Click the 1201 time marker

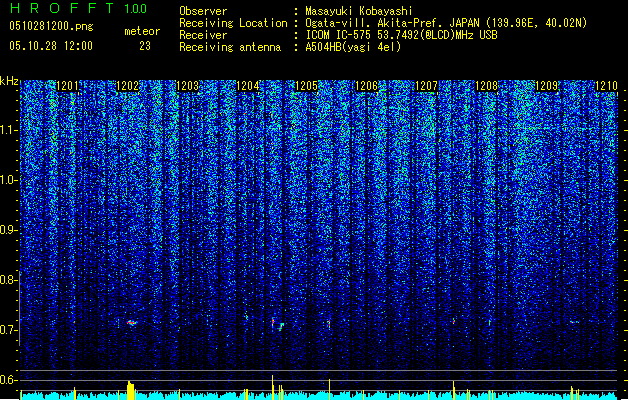(x=67, y=86)
